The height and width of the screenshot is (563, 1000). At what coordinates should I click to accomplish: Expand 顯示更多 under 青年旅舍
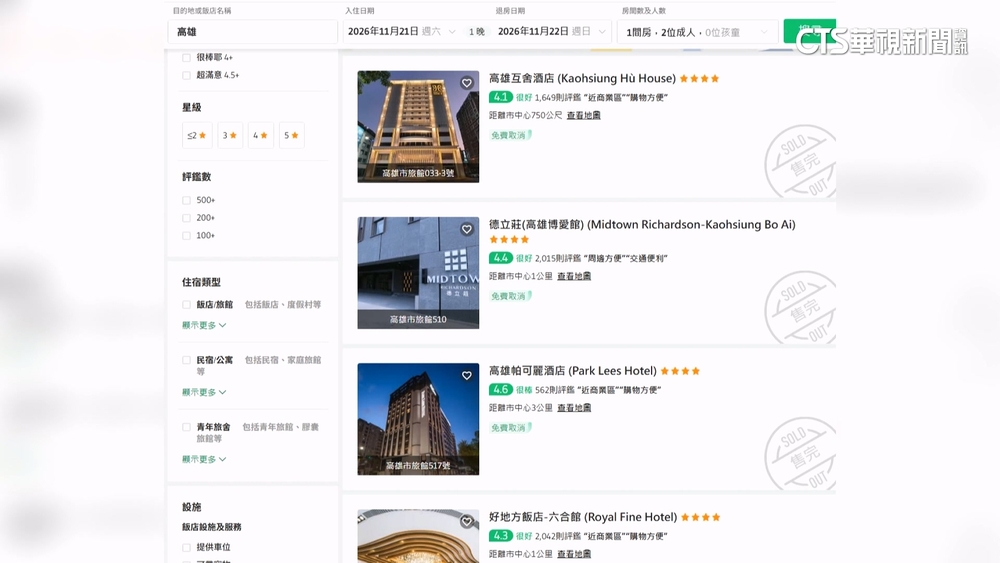pyautogui.click(x=204, y=459)
